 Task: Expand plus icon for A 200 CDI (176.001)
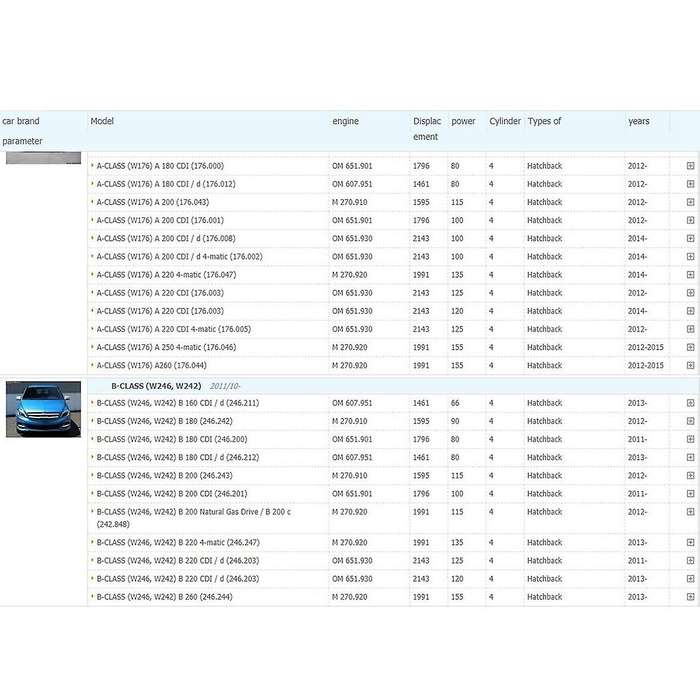pos(690,220)
